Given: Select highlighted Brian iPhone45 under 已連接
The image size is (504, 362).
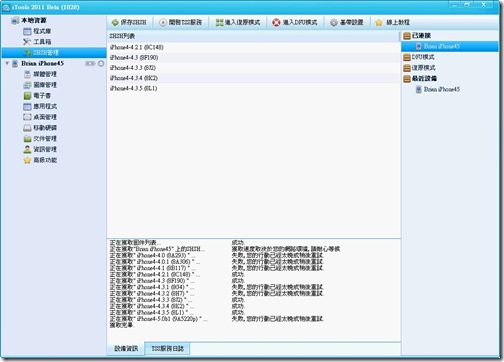Looking at the screenshot, I should tap(450, 46).
